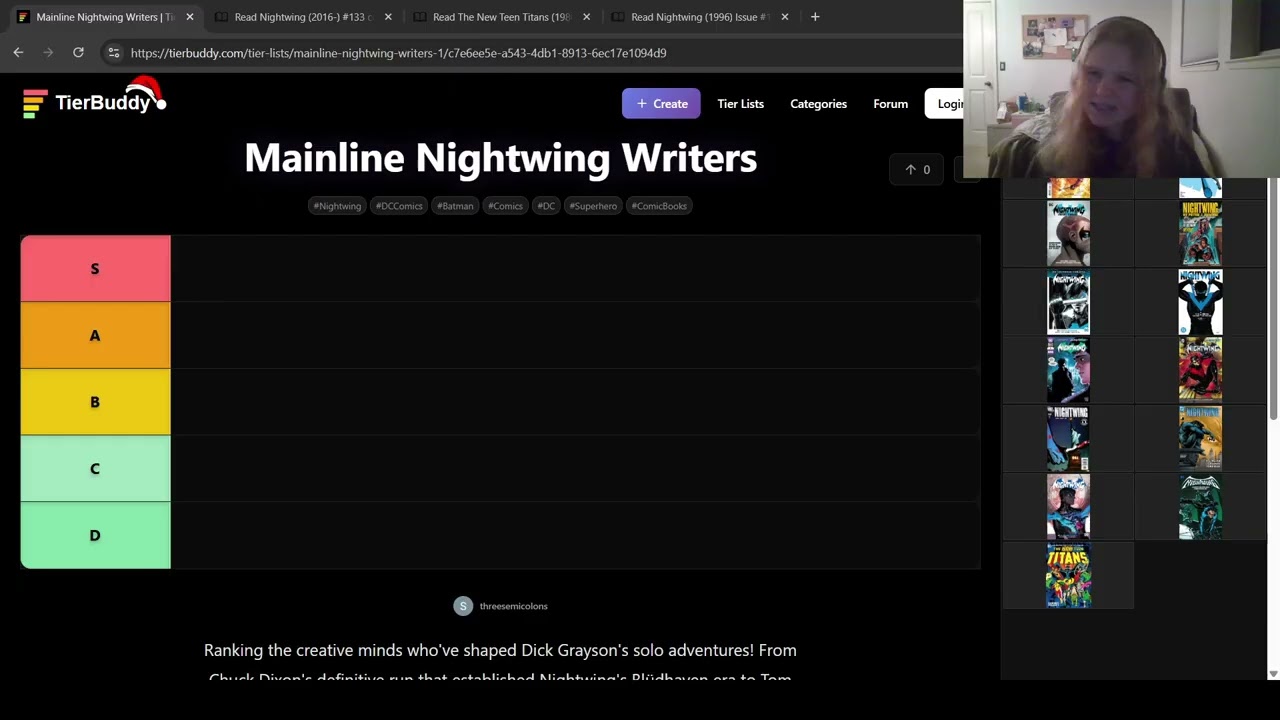The width and height of the screenshot is (1280, 720).
Task: Click the TierBuddy logo
Action: pos(95,101)
